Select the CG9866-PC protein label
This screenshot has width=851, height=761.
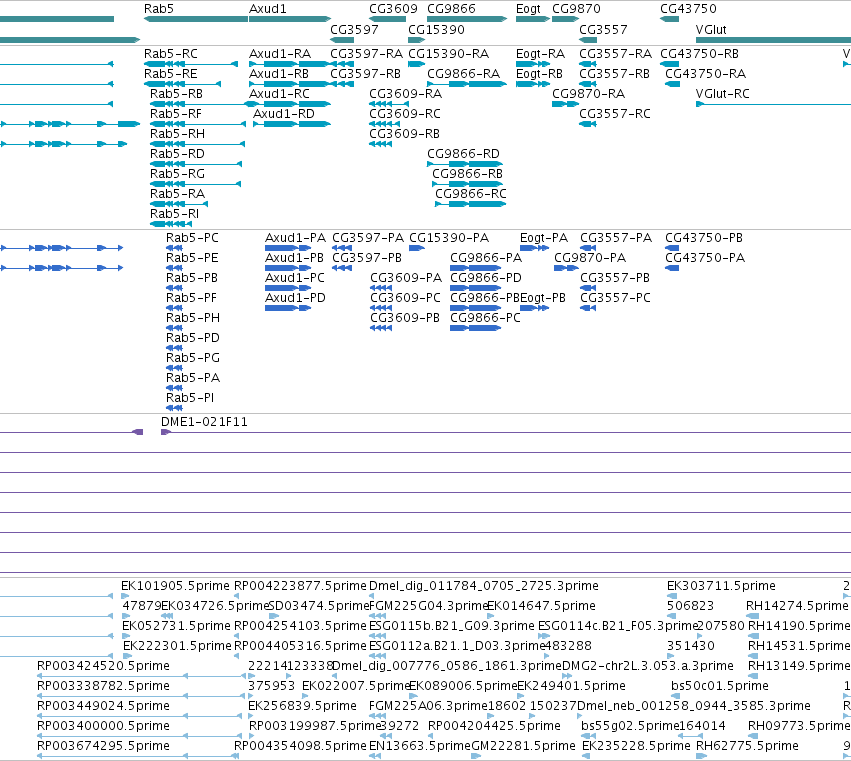point(485,318)
